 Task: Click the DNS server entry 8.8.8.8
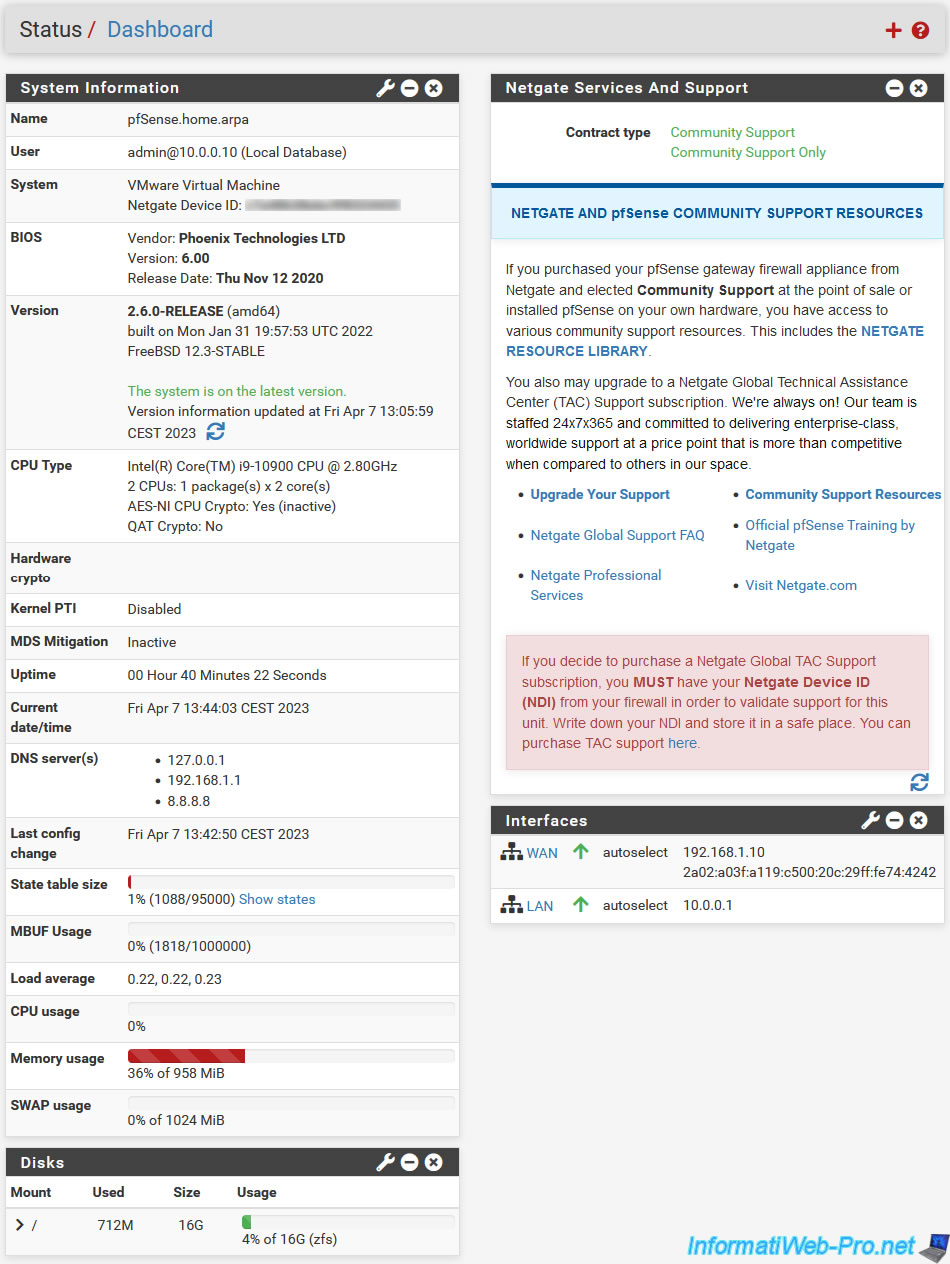189,801
